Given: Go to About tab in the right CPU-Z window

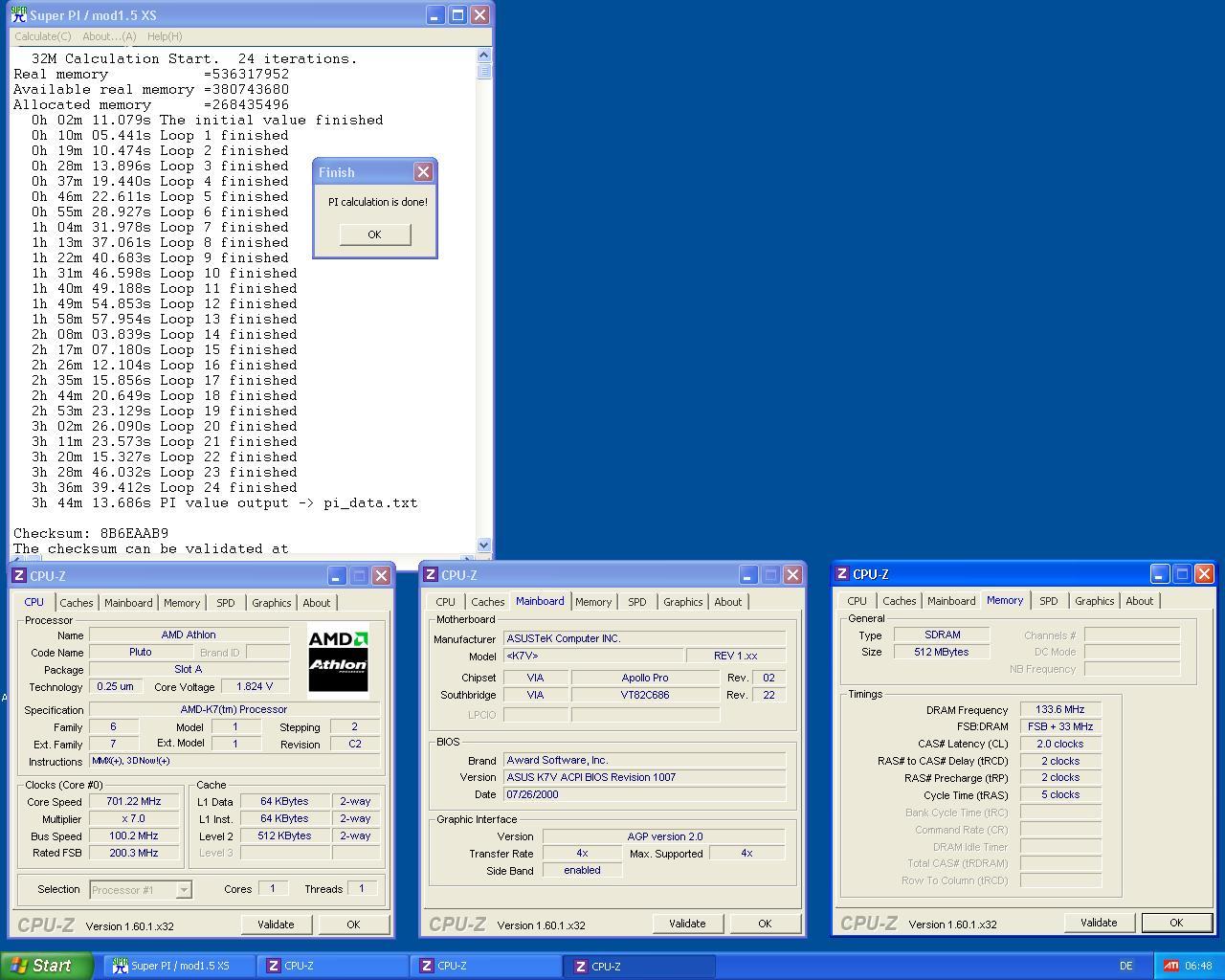Looking at the screenshot, I should (1140, 601).
